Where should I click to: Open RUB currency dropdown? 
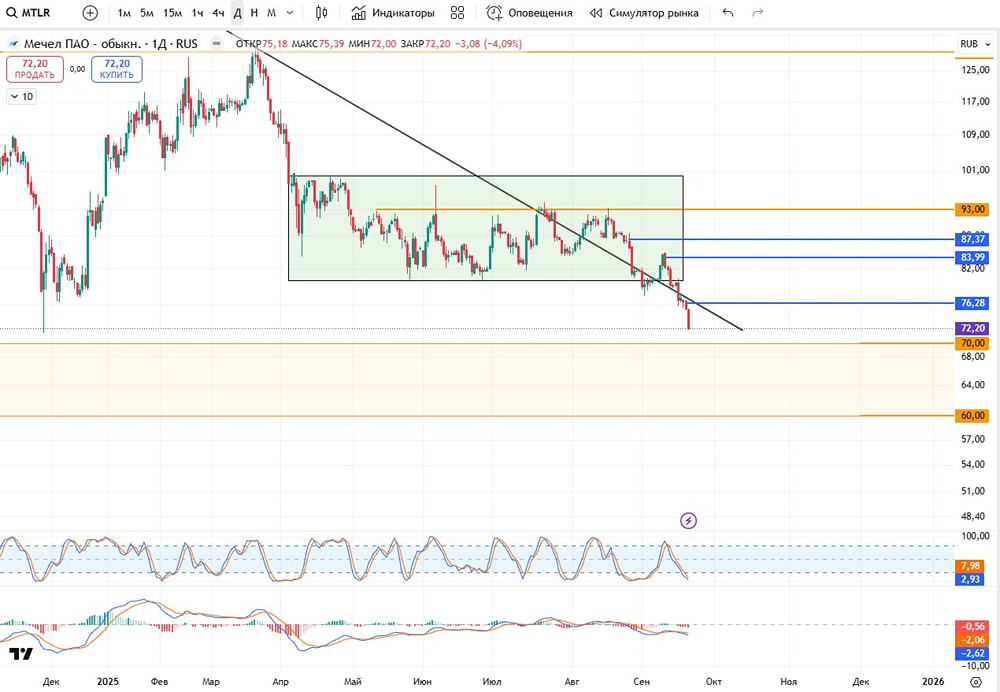(x=975, y=44)
